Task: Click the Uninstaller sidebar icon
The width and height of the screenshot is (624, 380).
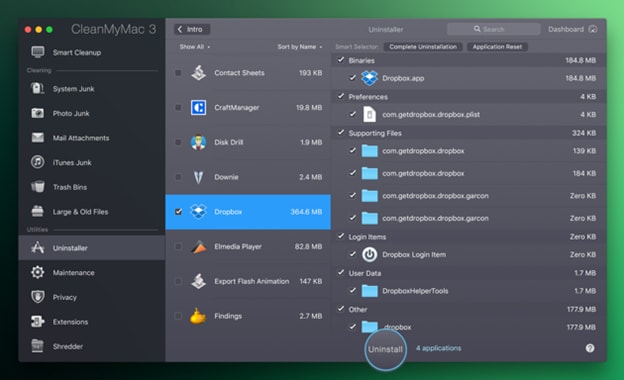Action: click(38, 247)
